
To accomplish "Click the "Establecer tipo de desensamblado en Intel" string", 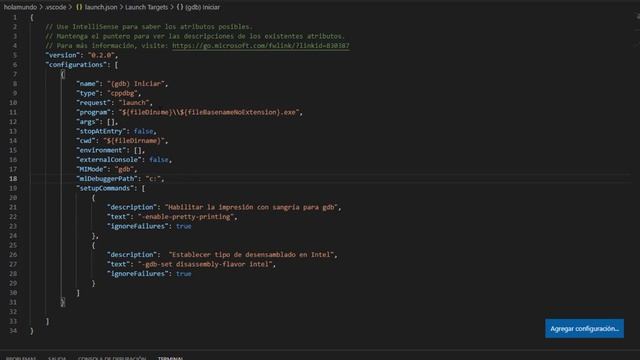I will pos(251,255).
